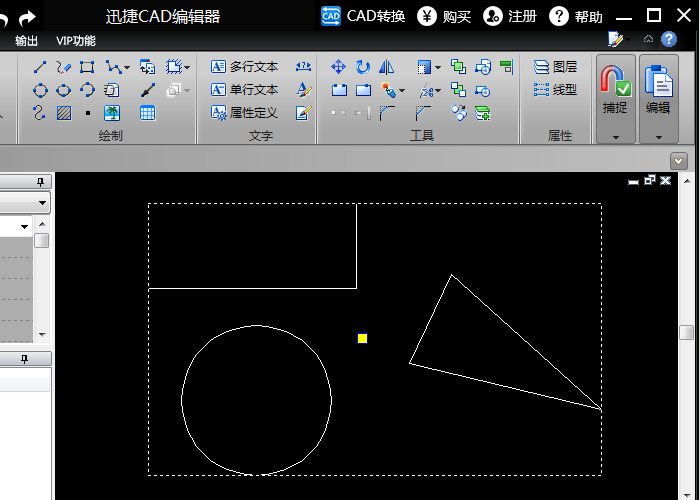Click the Move tool icon
The height and width of the screenshot is (500, 700).
click(x=338, y=67)
